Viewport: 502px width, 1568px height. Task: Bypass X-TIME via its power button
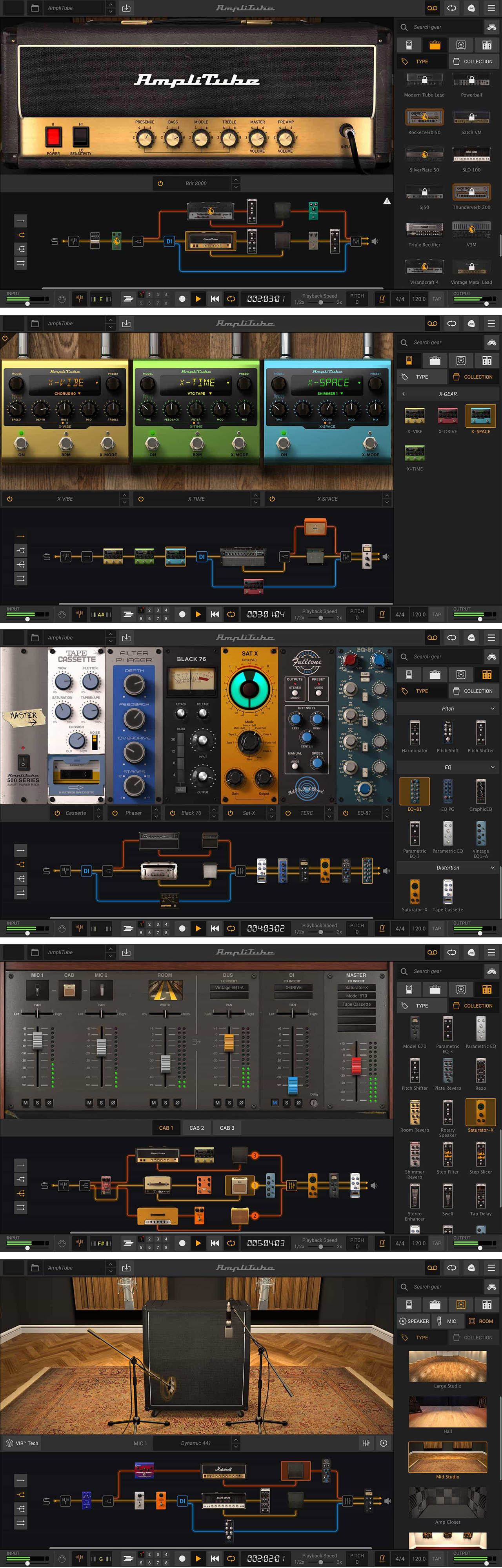(140, 498)
